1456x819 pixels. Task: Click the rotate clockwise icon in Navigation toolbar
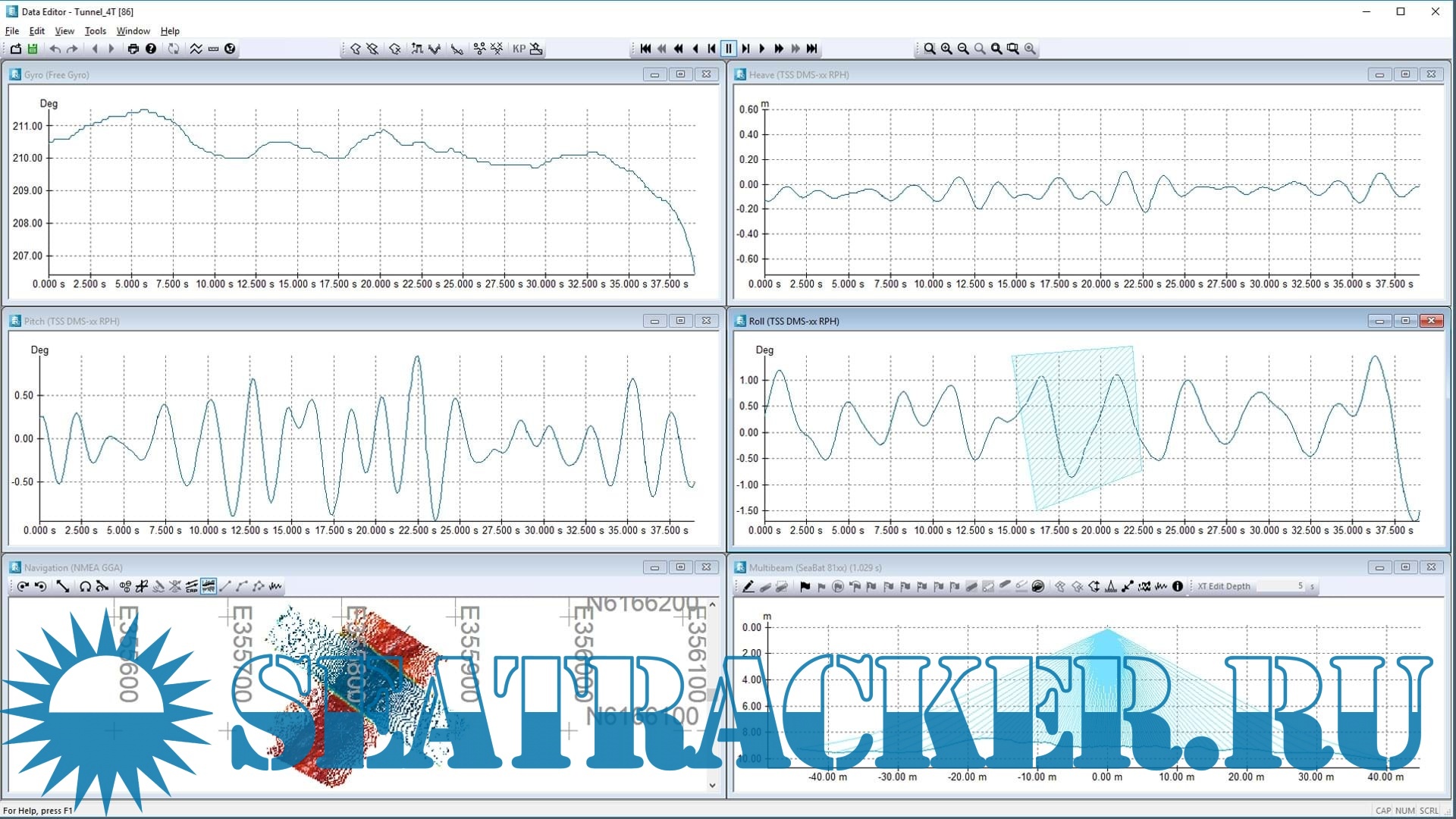tap(23, 586)
